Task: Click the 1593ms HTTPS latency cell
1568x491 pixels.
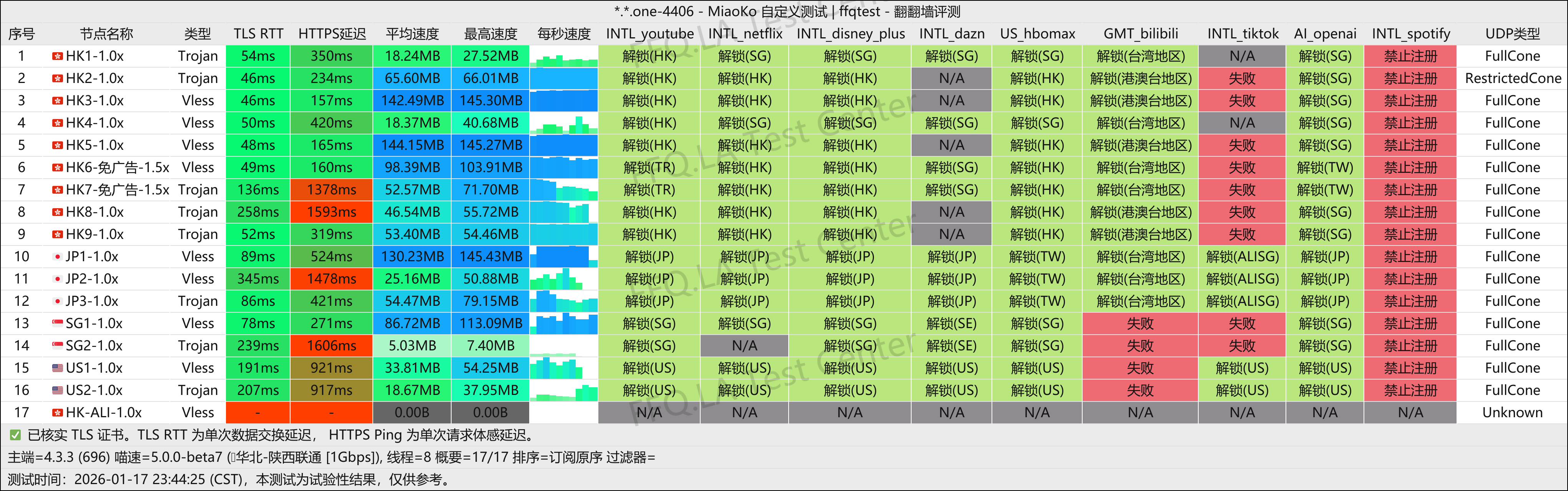Action: [x=332, y=212]
